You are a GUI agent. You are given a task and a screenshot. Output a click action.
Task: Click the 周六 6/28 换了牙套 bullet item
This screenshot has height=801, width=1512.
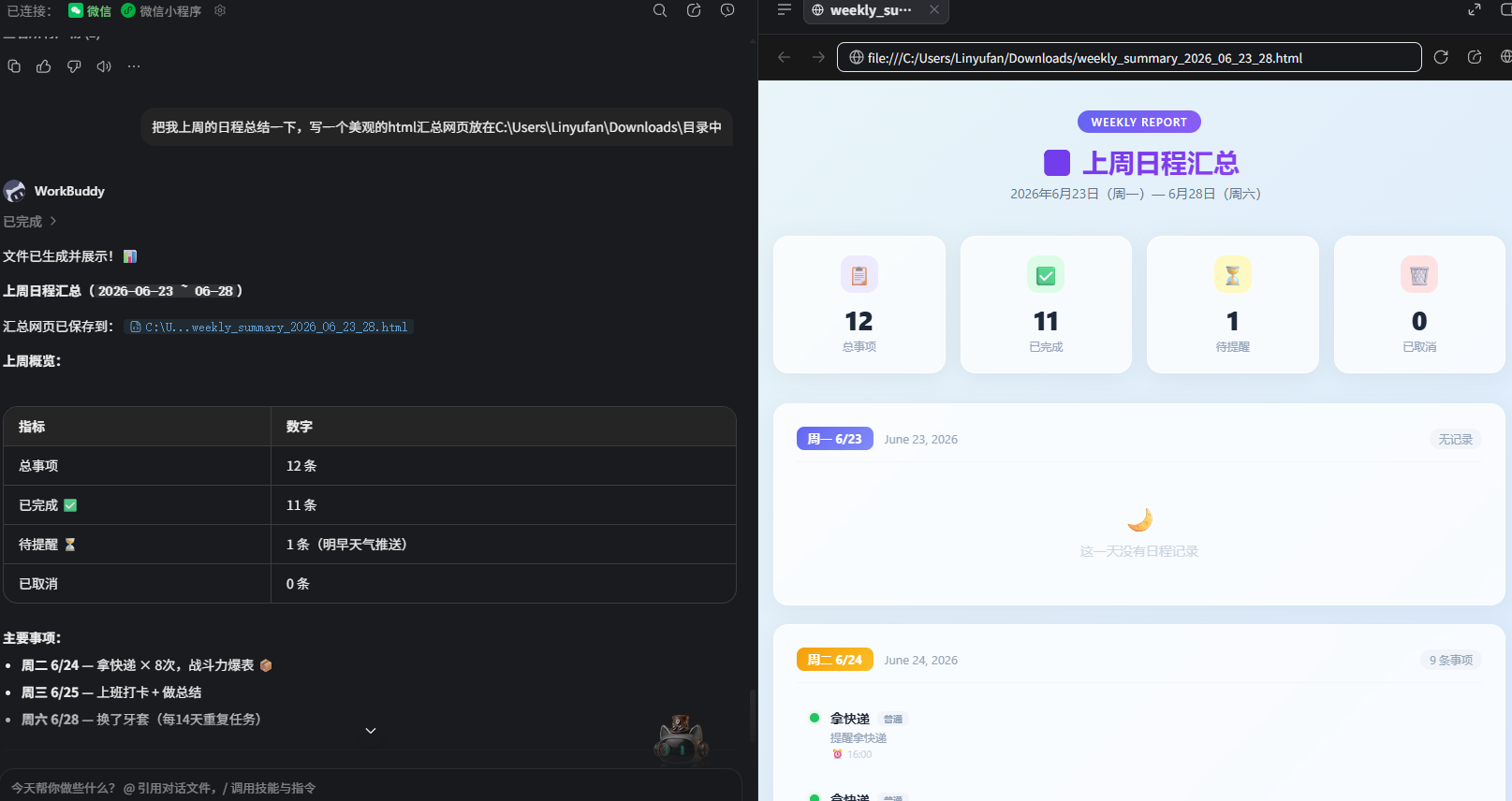point(141,720)
